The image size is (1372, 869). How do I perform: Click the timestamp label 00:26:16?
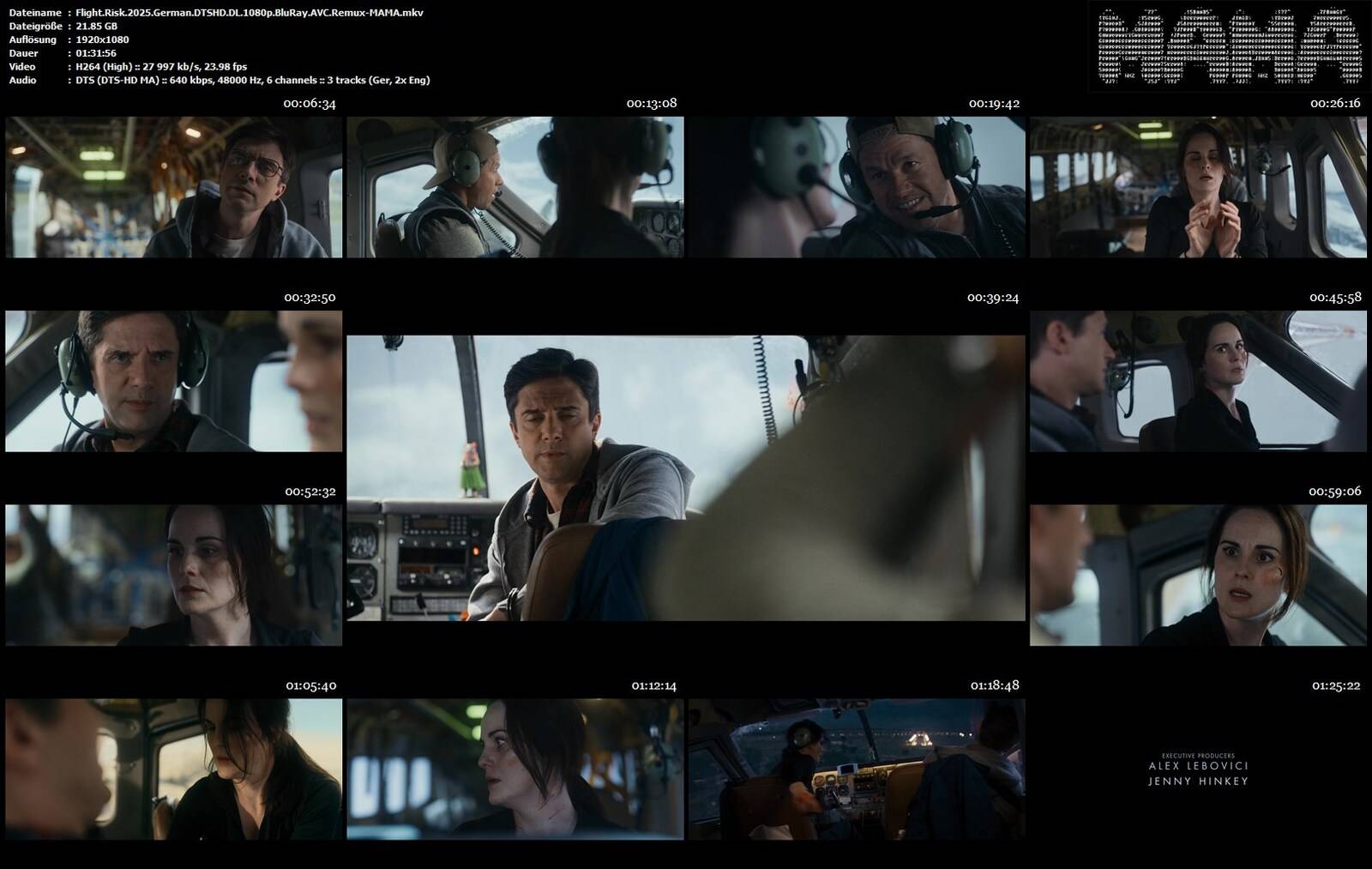(1335, 103)
